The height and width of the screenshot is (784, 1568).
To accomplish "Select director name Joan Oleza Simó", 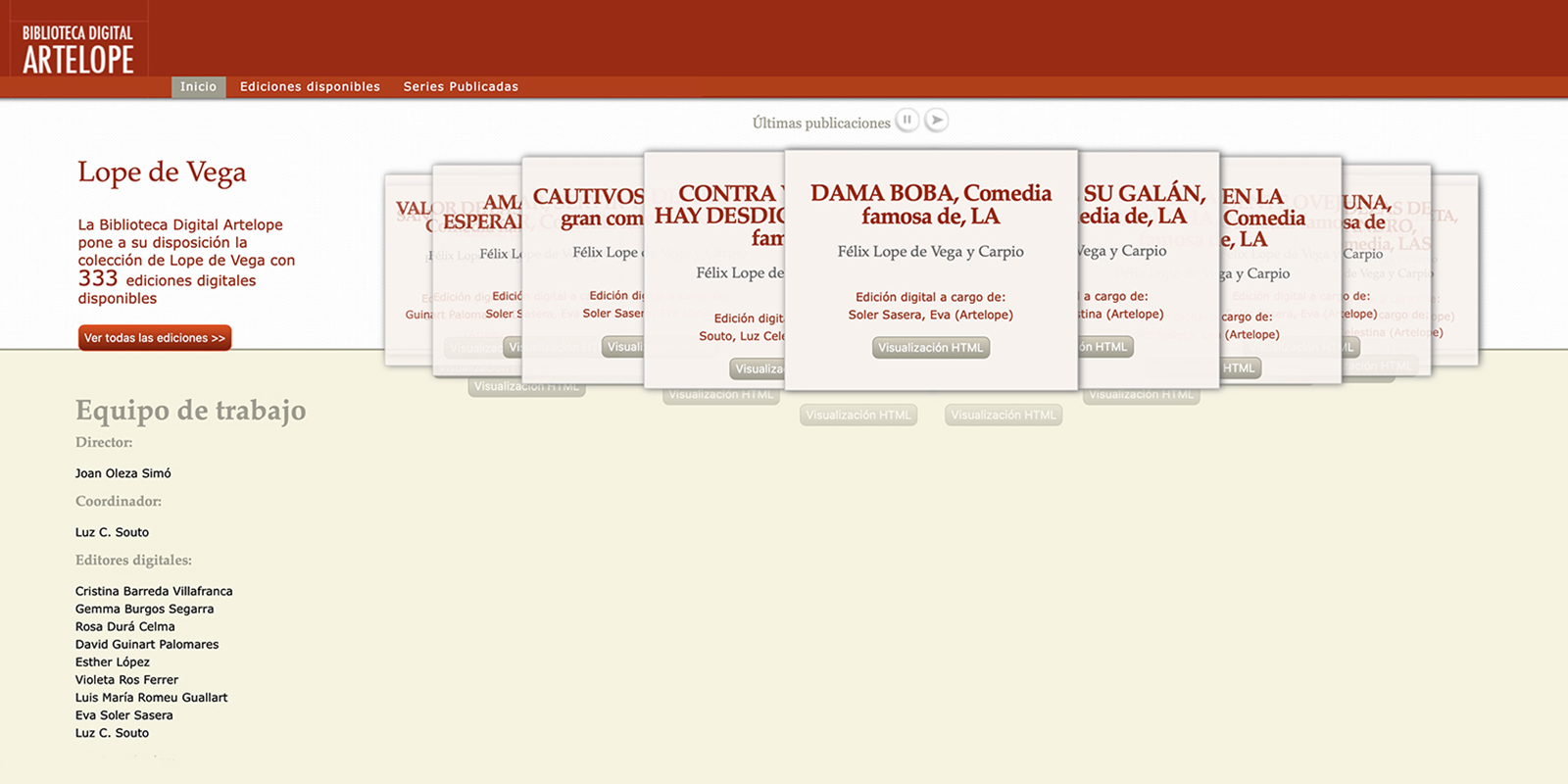I will pos(123,473).
